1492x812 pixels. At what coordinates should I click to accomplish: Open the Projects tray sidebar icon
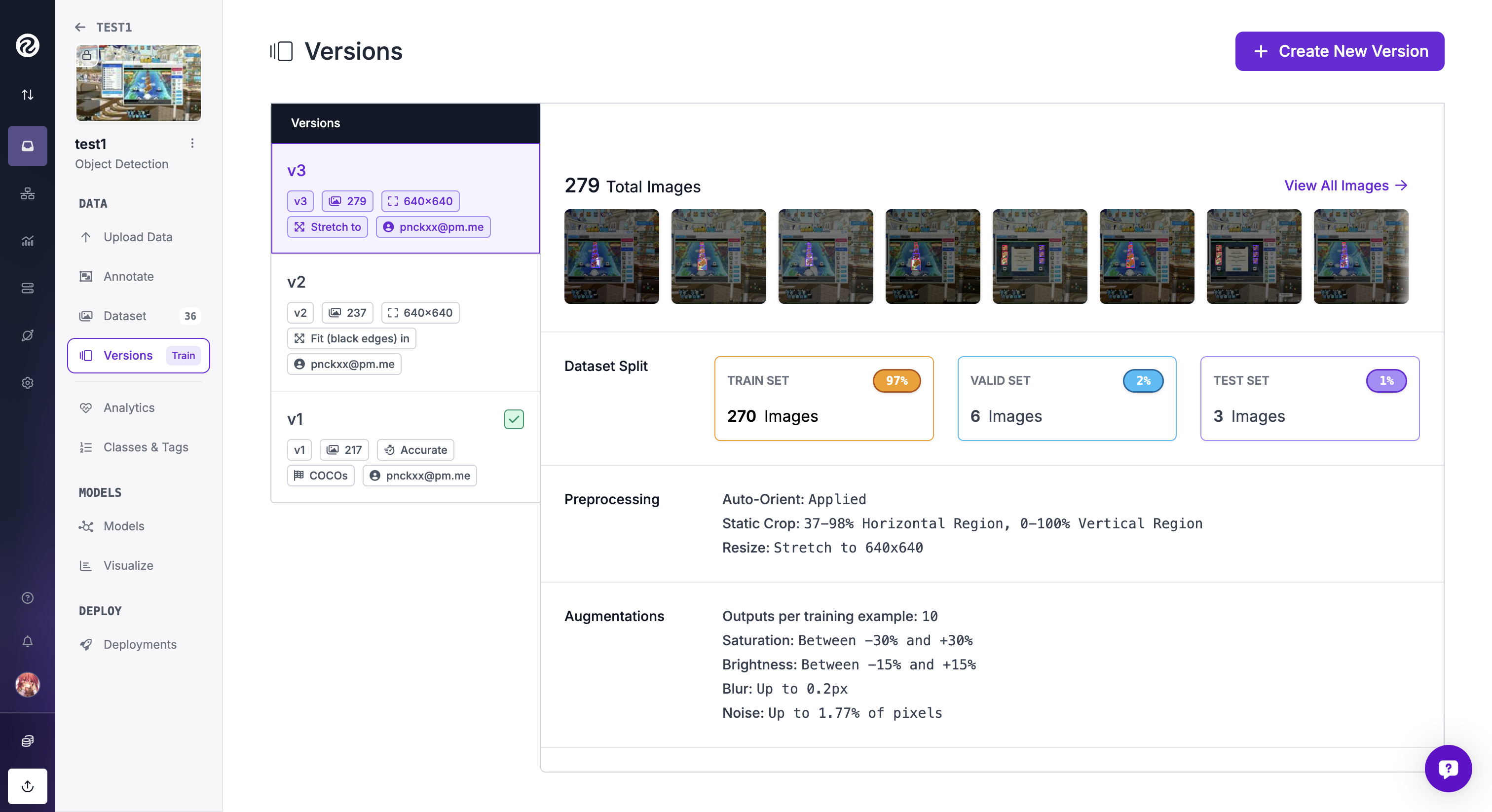[27, 146]
